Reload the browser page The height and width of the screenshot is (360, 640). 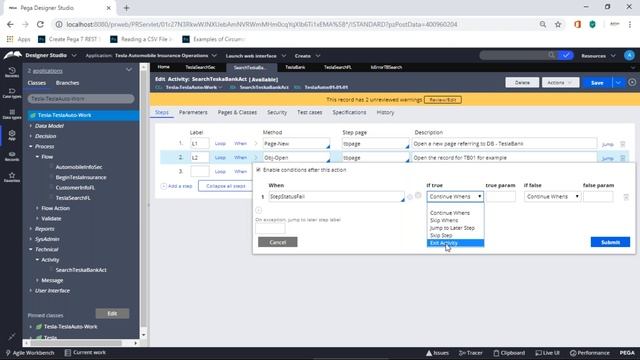[40, 24]
